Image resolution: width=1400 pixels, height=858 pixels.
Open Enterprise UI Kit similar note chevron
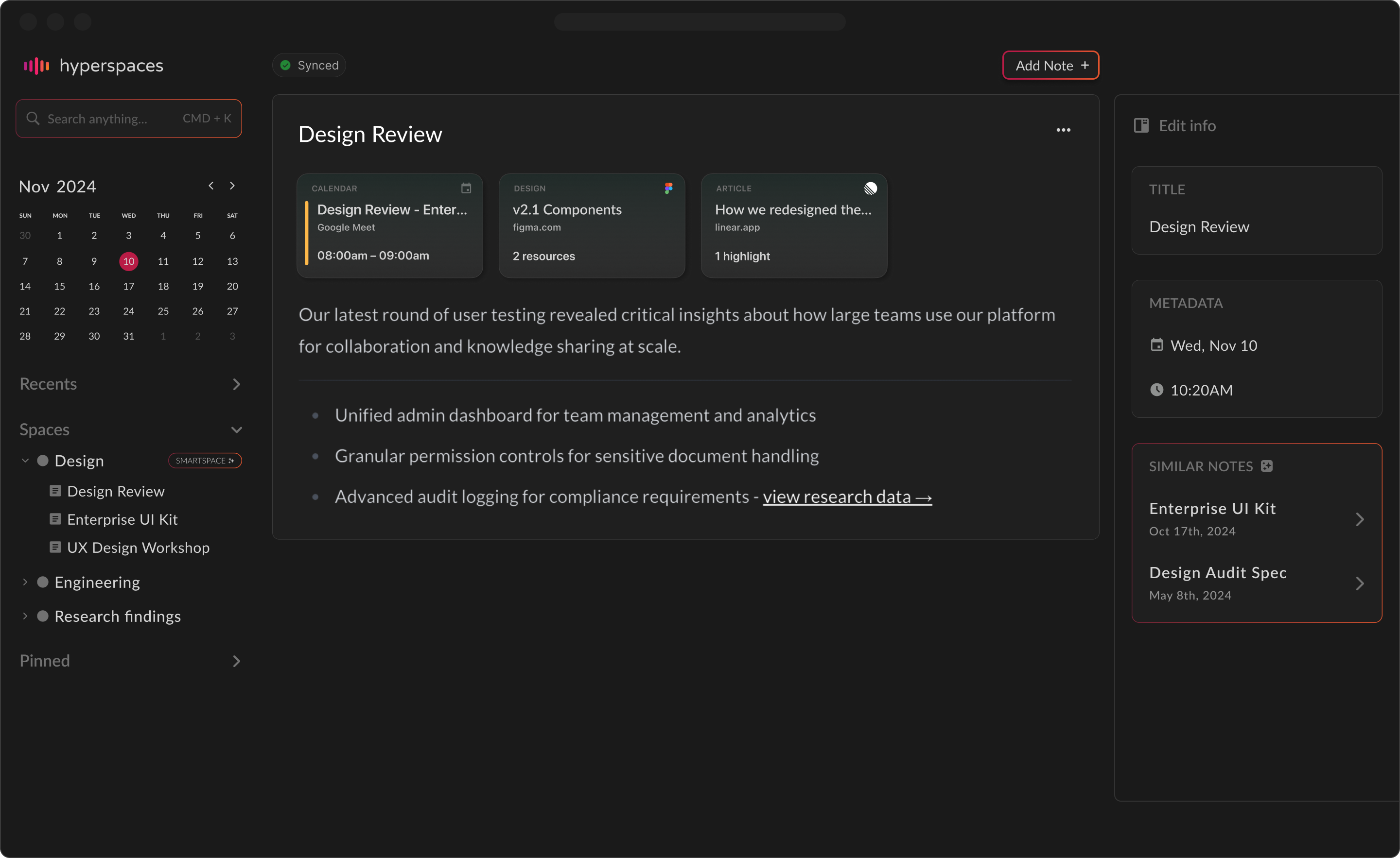point(1360,519)
